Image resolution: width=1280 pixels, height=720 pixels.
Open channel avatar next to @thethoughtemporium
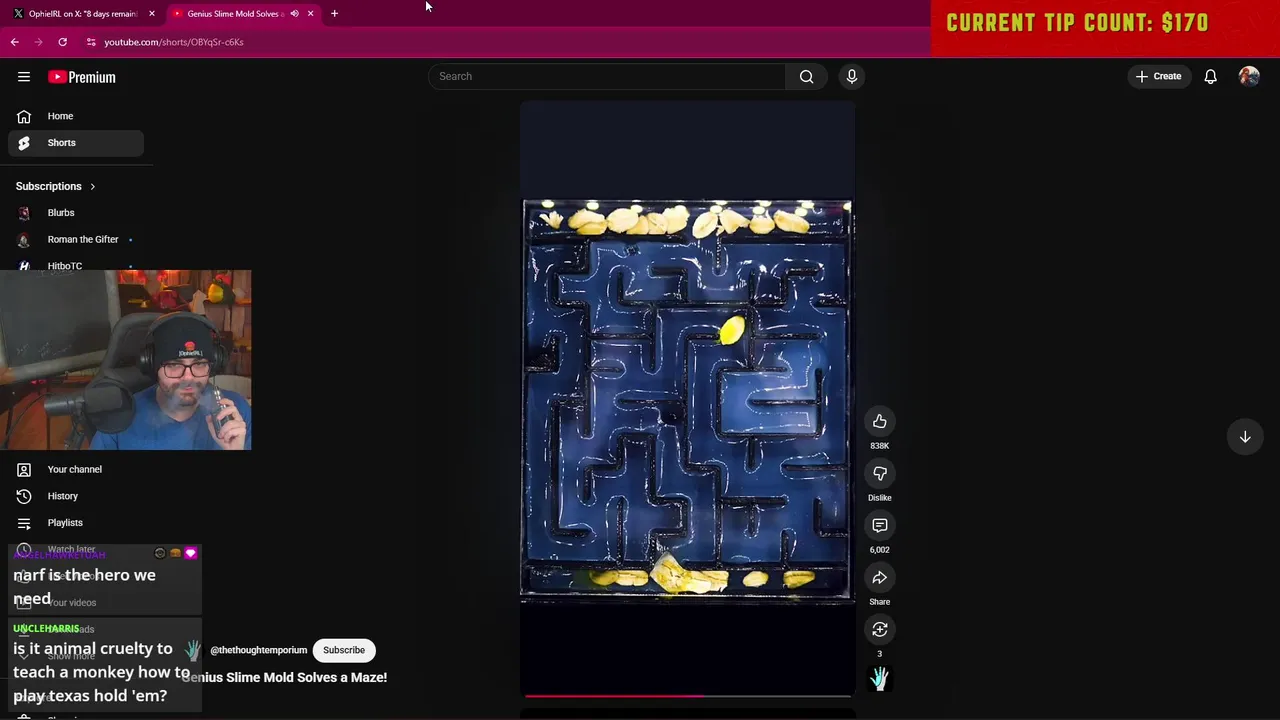pyautogui.click(x=193, y=650)
